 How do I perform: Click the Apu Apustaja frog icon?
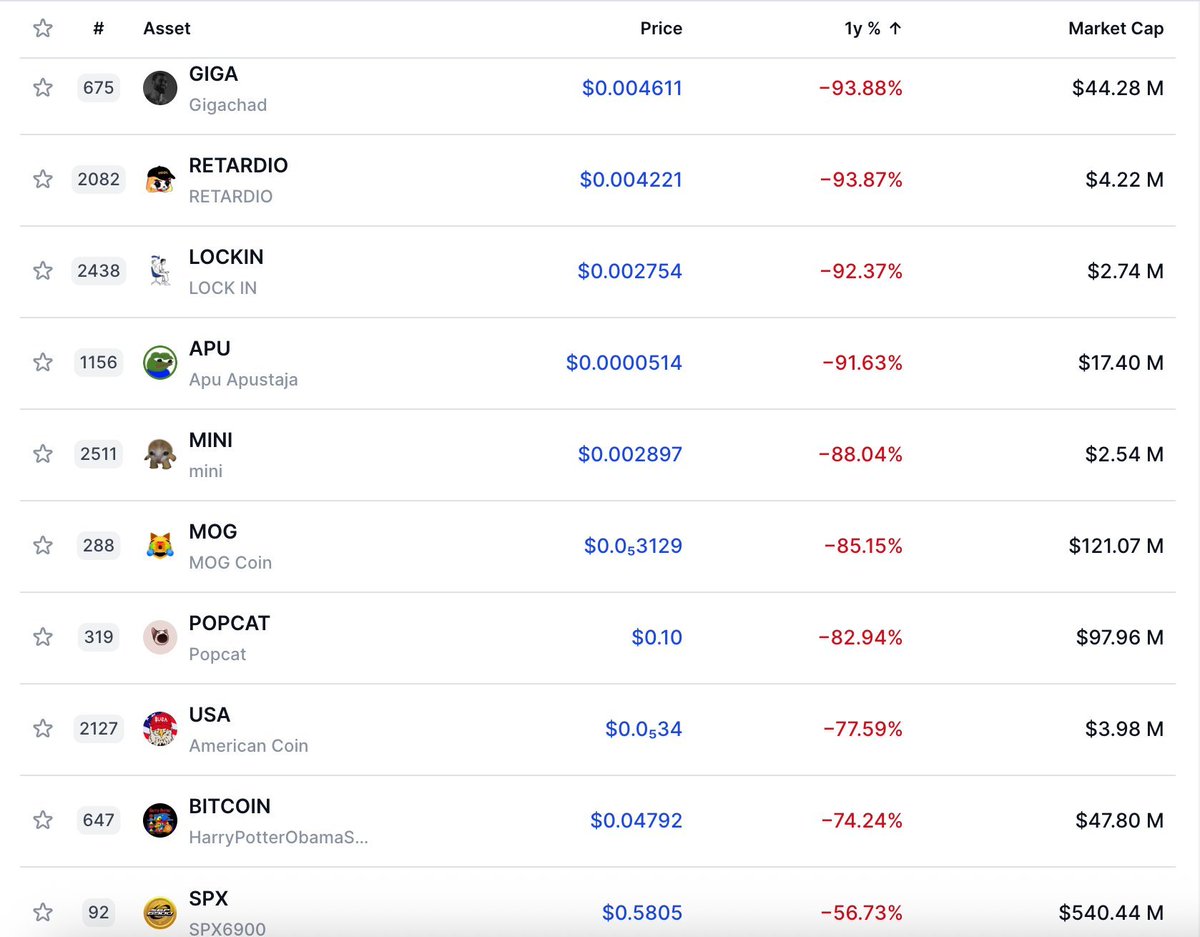tap(160, 362)
